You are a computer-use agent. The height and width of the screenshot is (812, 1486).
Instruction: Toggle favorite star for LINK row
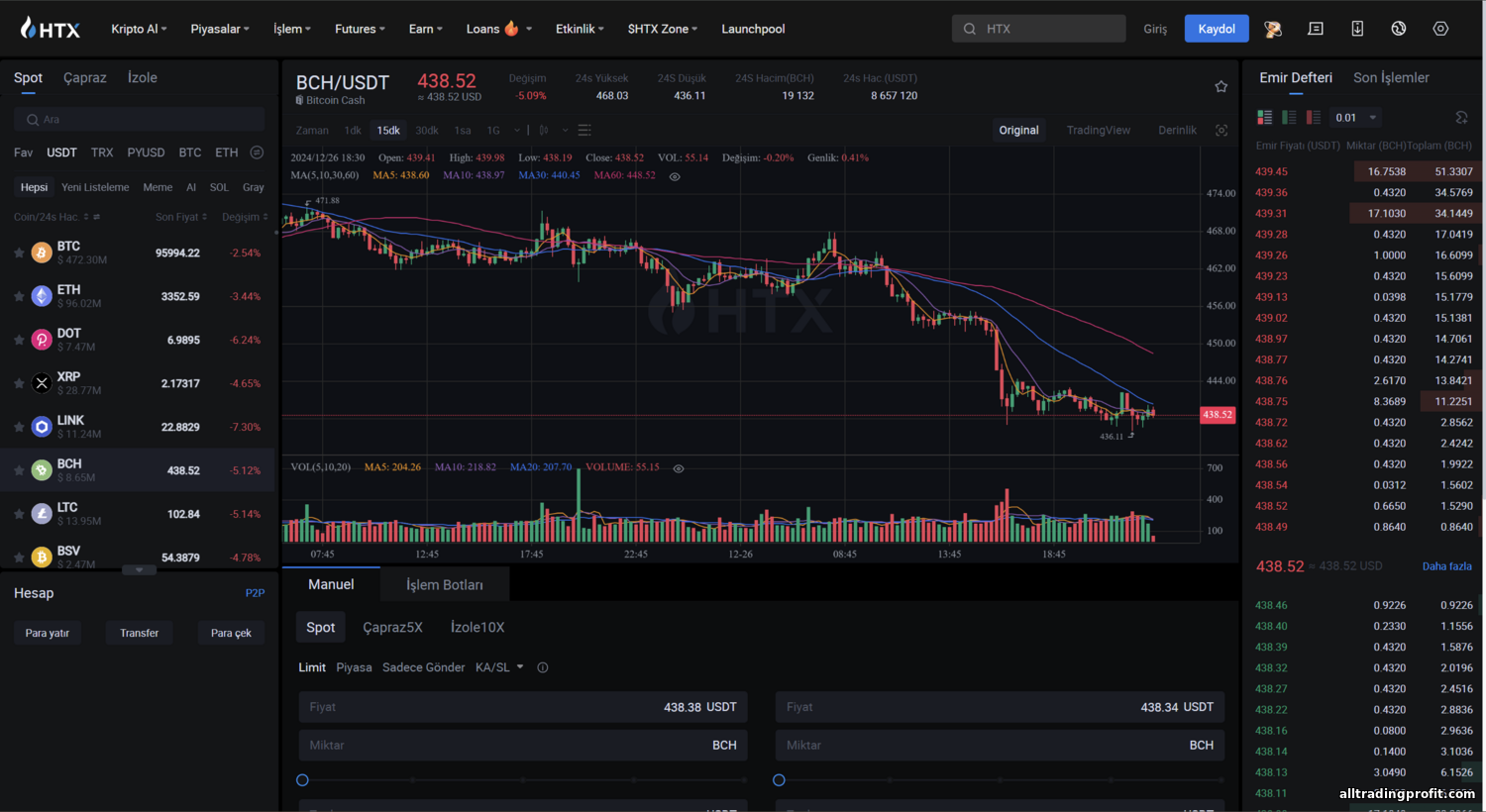click(19, 427)
